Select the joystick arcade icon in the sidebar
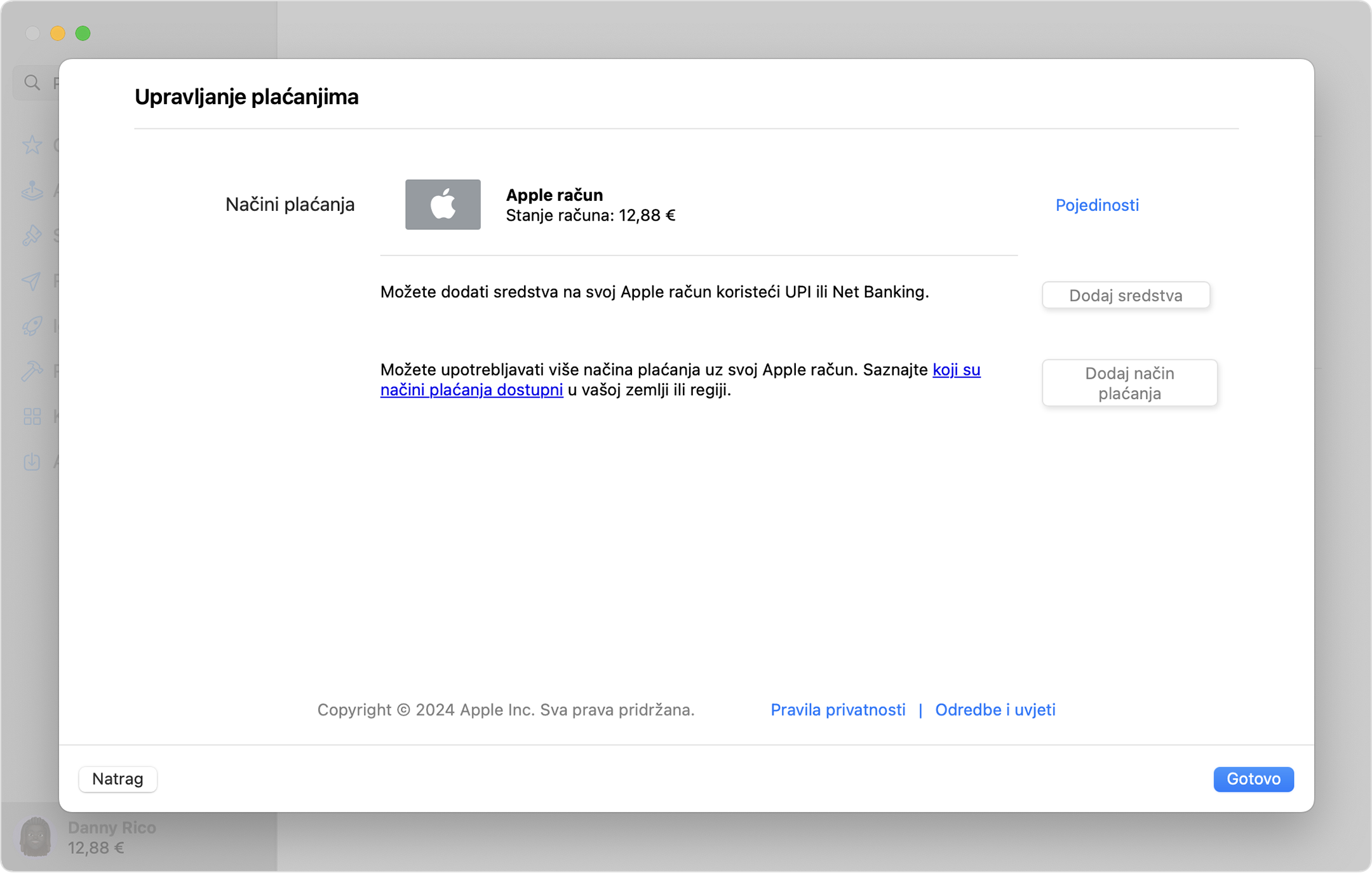This screenshot has height=873, width=1372. click(32, 191)
